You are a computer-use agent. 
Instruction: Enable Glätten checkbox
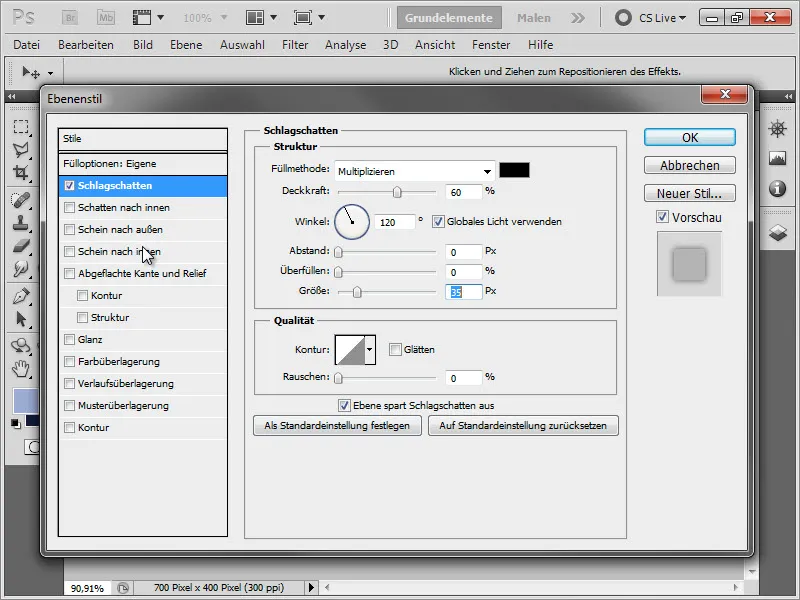[x=395, y=349]
